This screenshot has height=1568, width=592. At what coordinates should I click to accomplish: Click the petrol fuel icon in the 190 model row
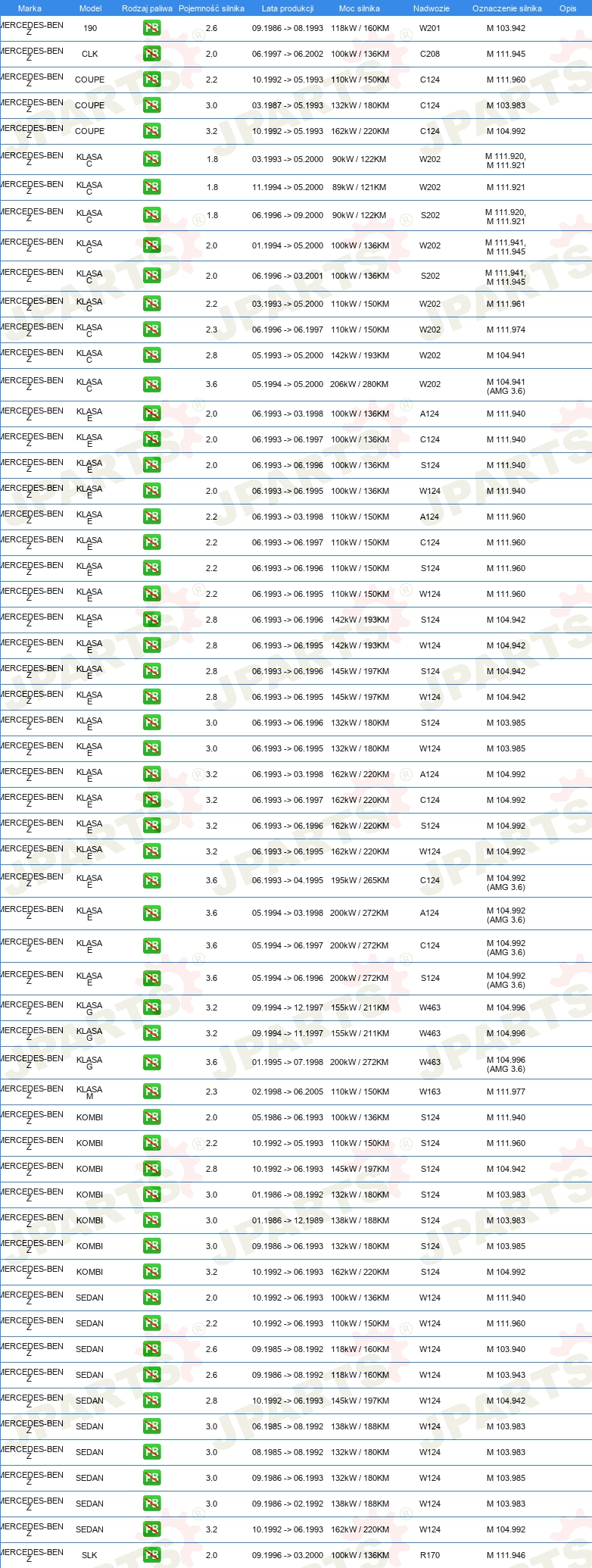pyautogui.click(x=151, y=28)
